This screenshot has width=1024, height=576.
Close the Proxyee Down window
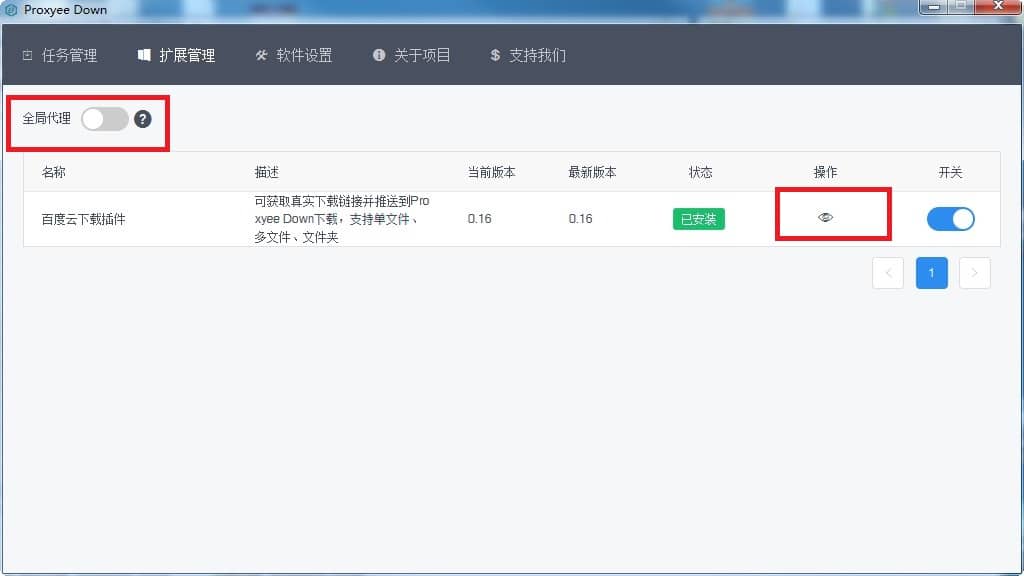click(998, 7)
